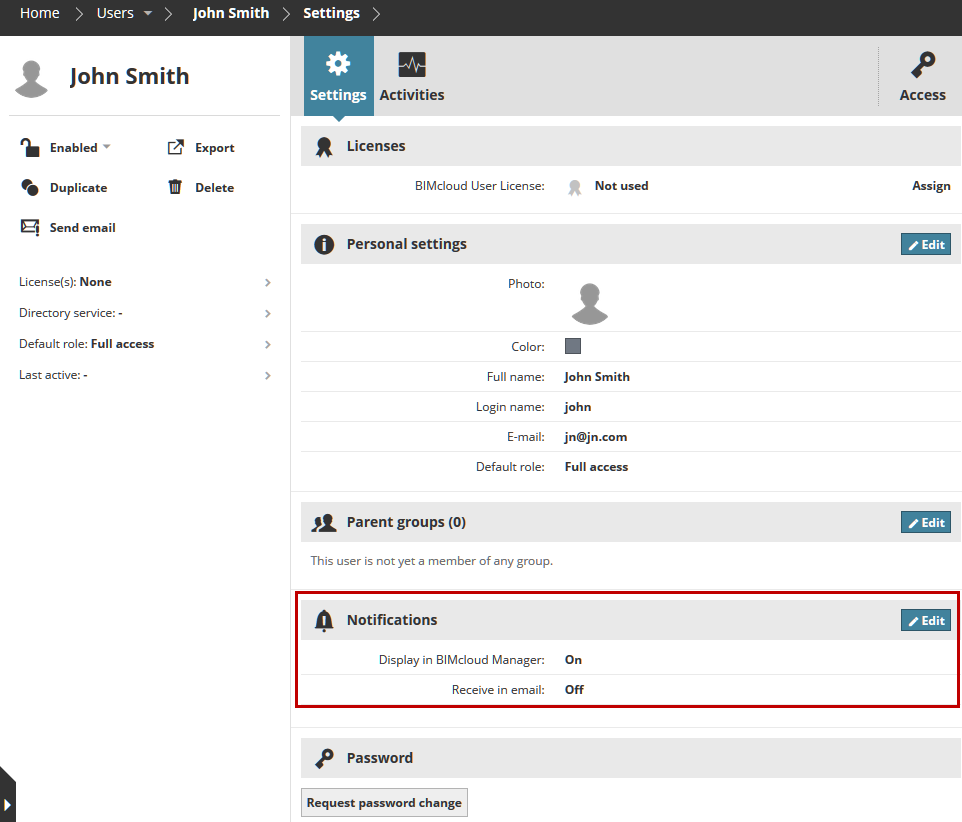Go to Home in the breadcrumb
Viewport: 962px width, 822px height.
[x=40, y=13]
